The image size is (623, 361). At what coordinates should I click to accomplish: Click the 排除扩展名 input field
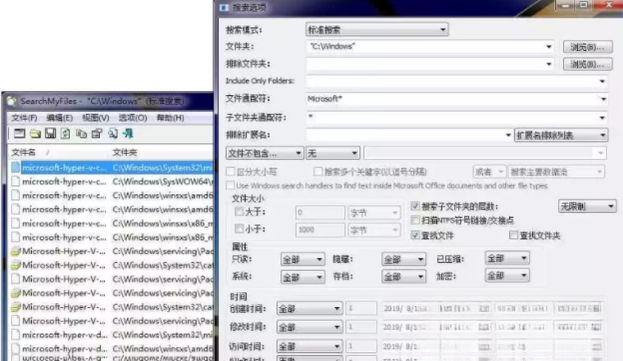coord(409,135)
